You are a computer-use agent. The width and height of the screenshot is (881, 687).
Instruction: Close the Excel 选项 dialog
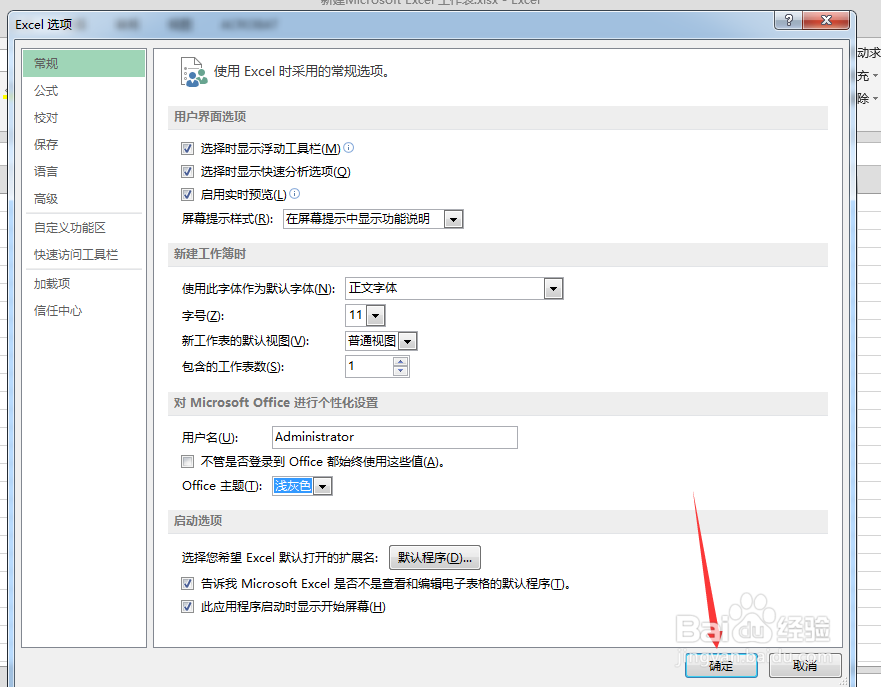click(x=826, y=21)
